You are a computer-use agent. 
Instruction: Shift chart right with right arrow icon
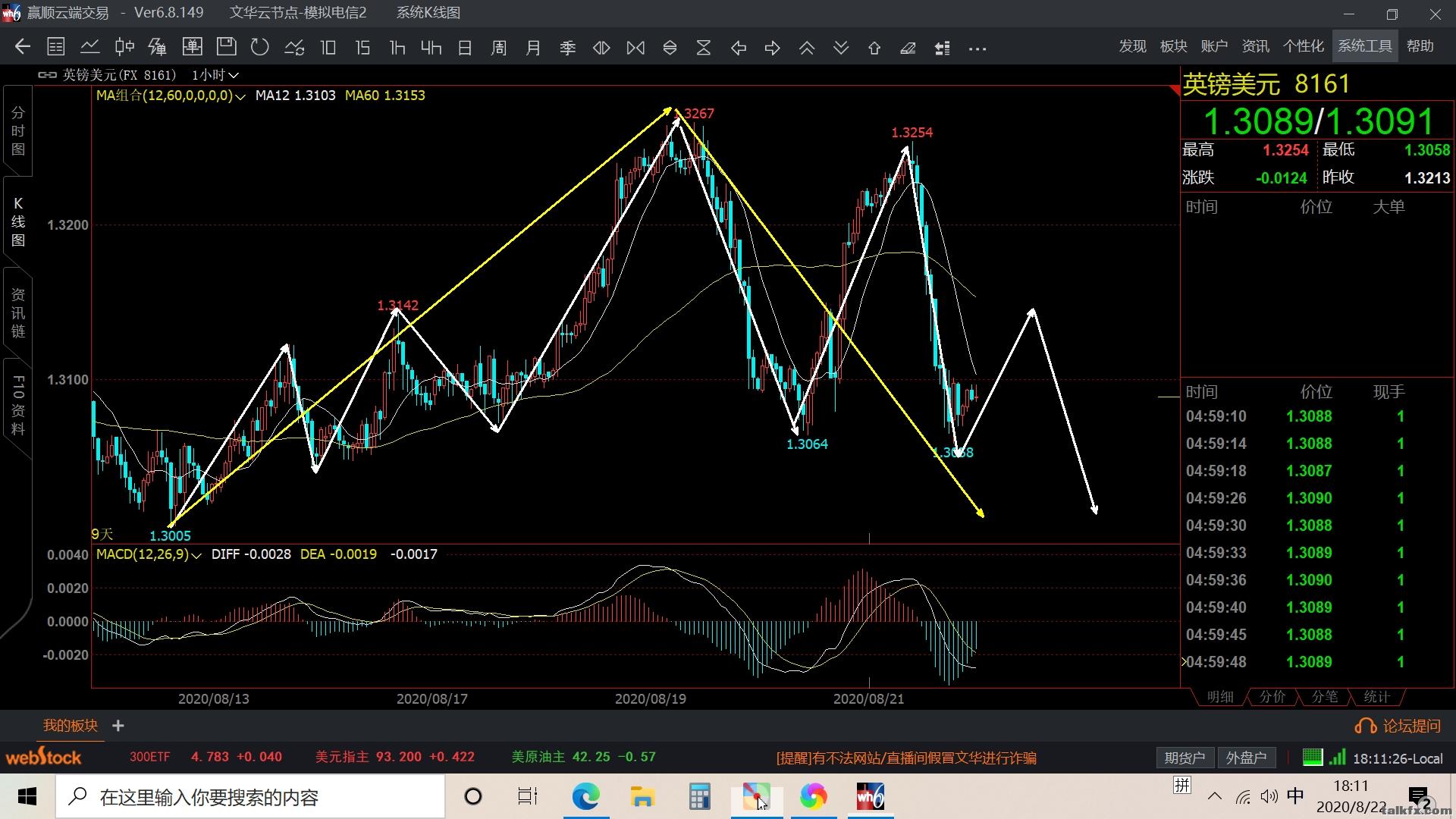(x=773, y=48)
